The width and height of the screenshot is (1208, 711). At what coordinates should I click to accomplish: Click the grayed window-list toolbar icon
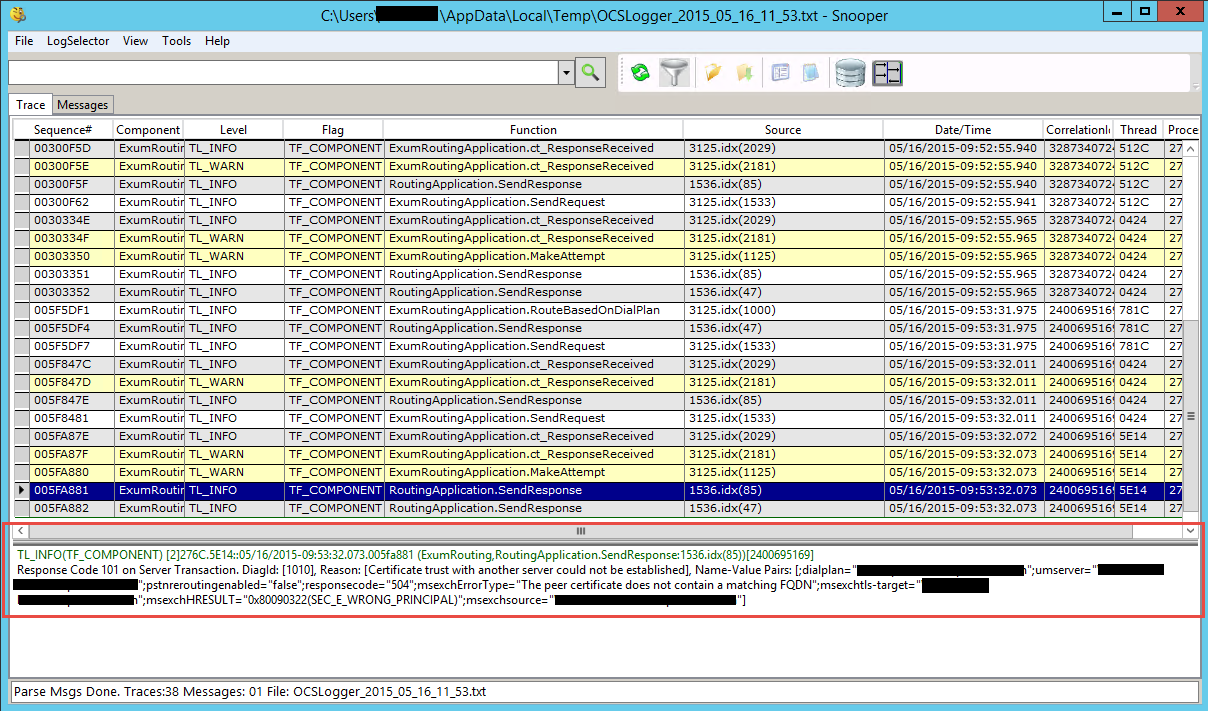781,72
